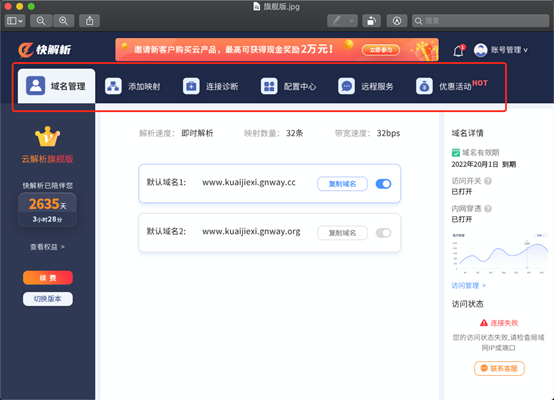Open the chart period dropdown

coord(540,235)
